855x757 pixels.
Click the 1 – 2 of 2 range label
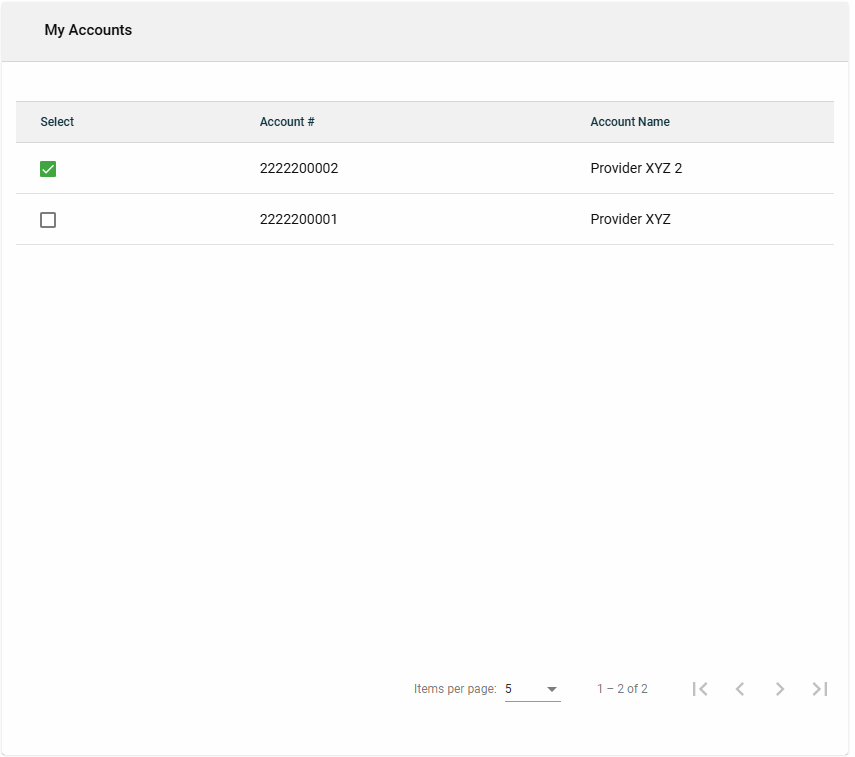pos(622,689)
